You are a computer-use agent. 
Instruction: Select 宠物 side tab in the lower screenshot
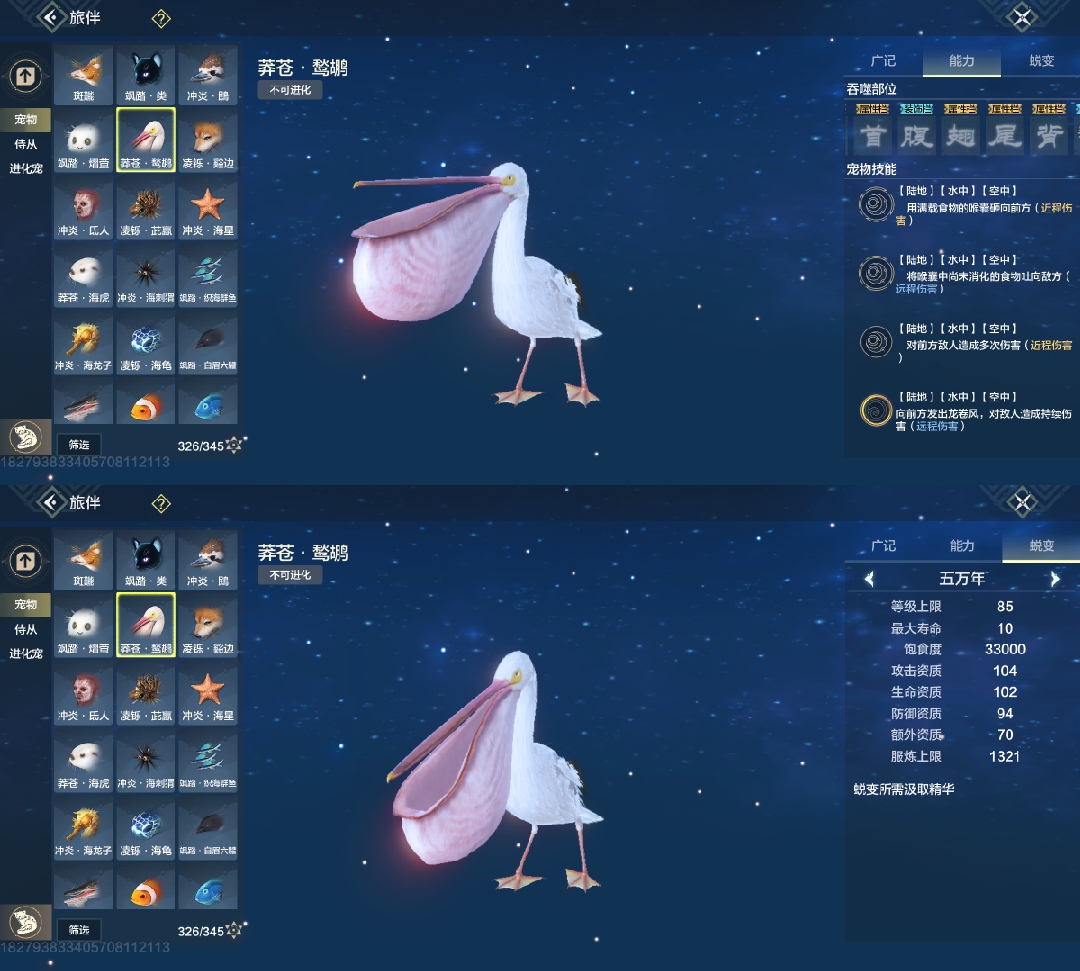[x=25, y=604]
